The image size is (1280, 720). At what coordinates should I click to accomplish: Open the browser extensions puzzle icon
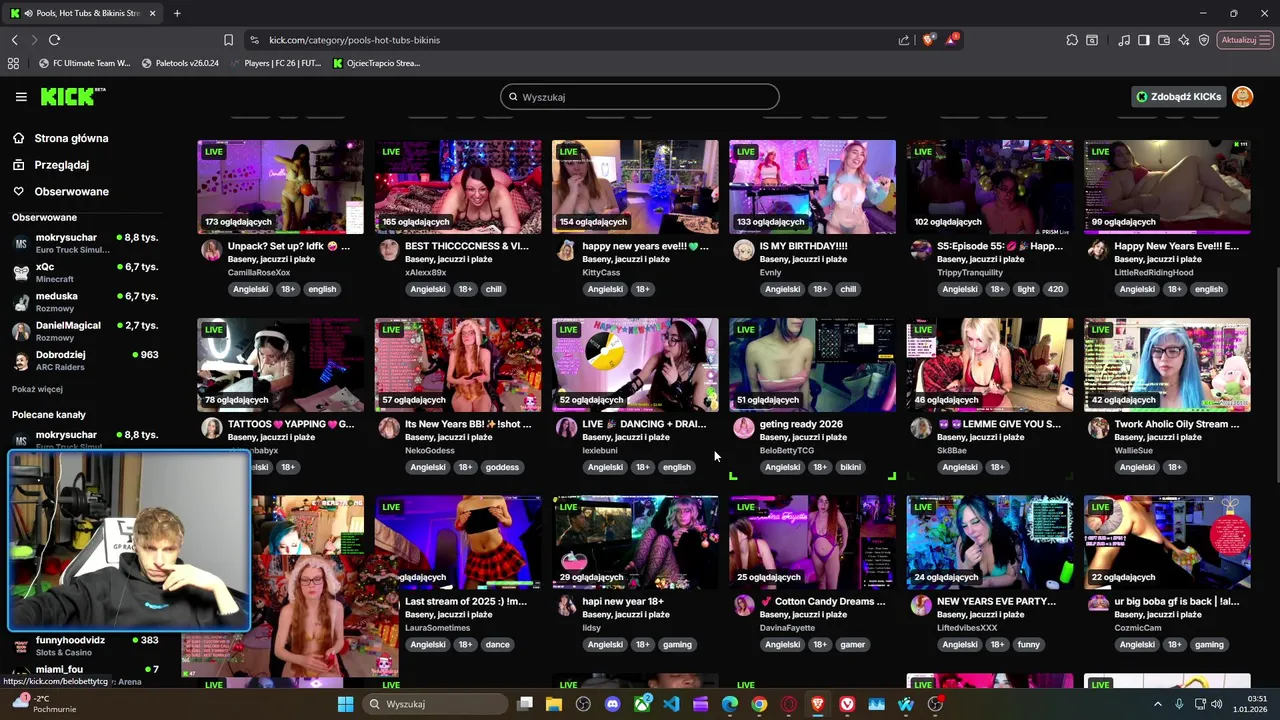pyautogui.click(x=1072, y=40)
